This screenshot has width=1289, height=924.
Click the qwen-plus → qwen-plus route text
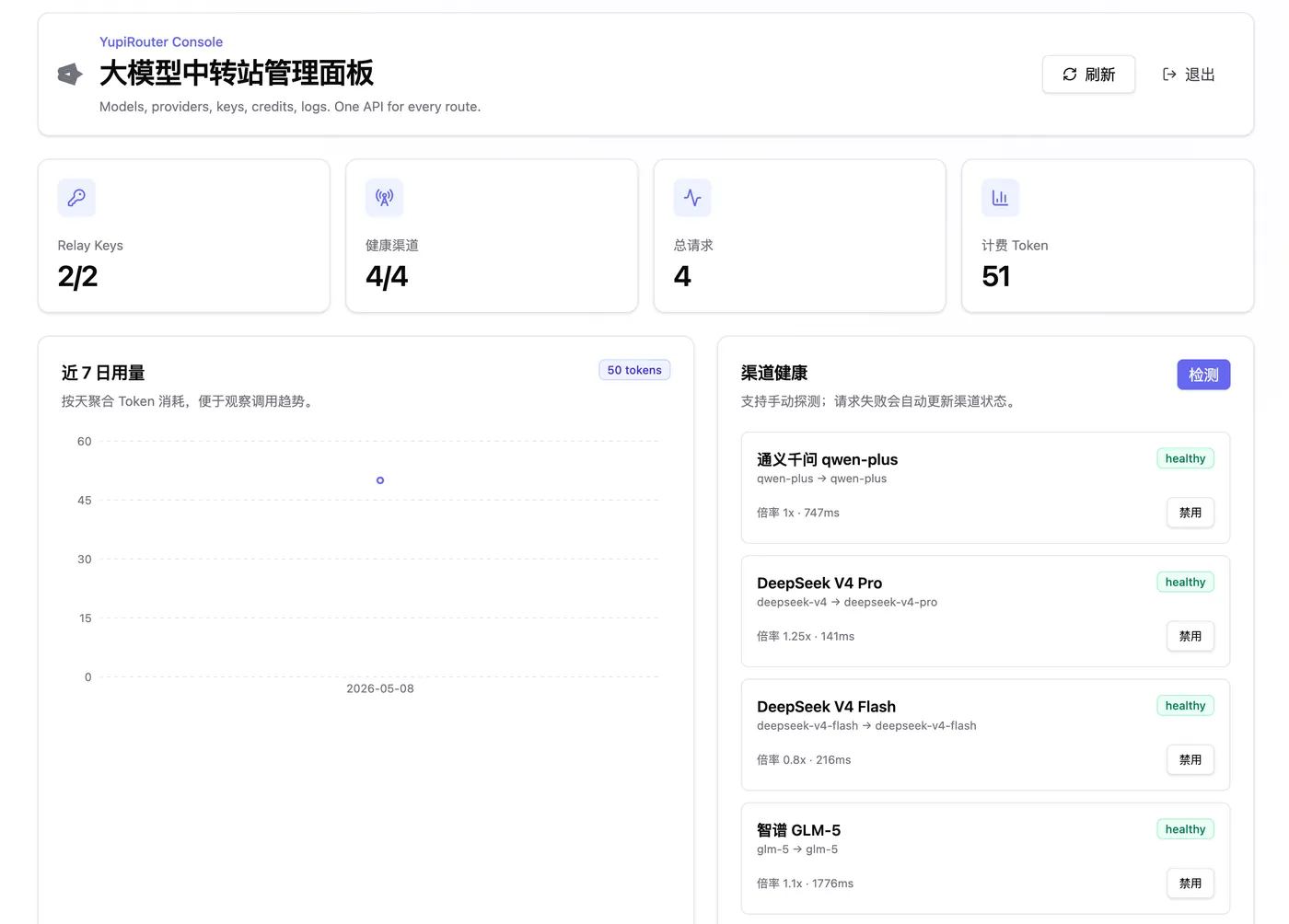tap(822, 479)
